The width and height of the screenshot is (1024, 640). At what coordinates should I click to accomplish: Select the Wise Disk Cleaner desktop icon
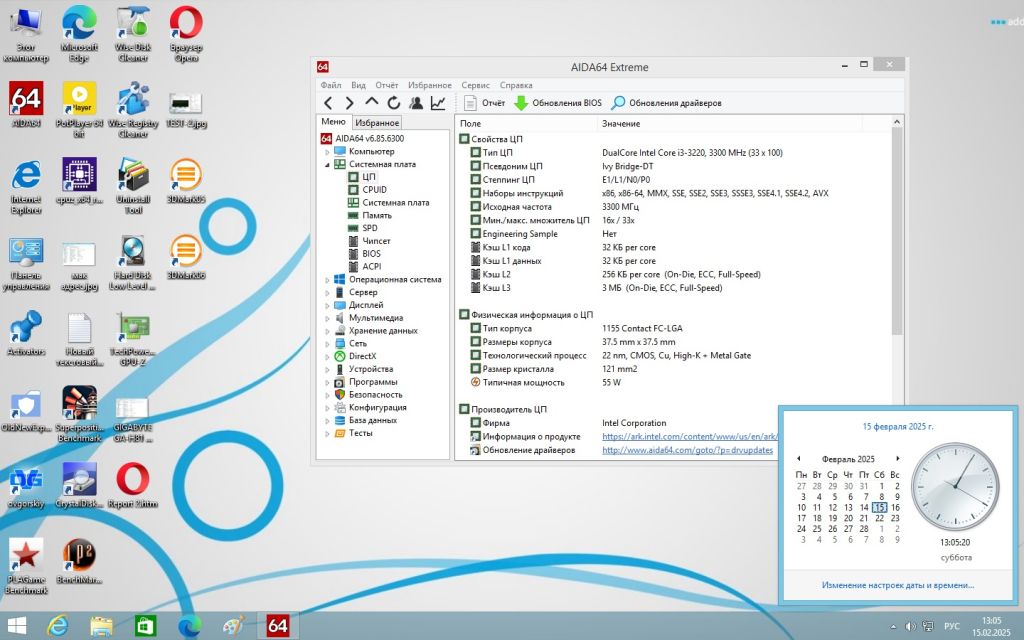point(133,34)
